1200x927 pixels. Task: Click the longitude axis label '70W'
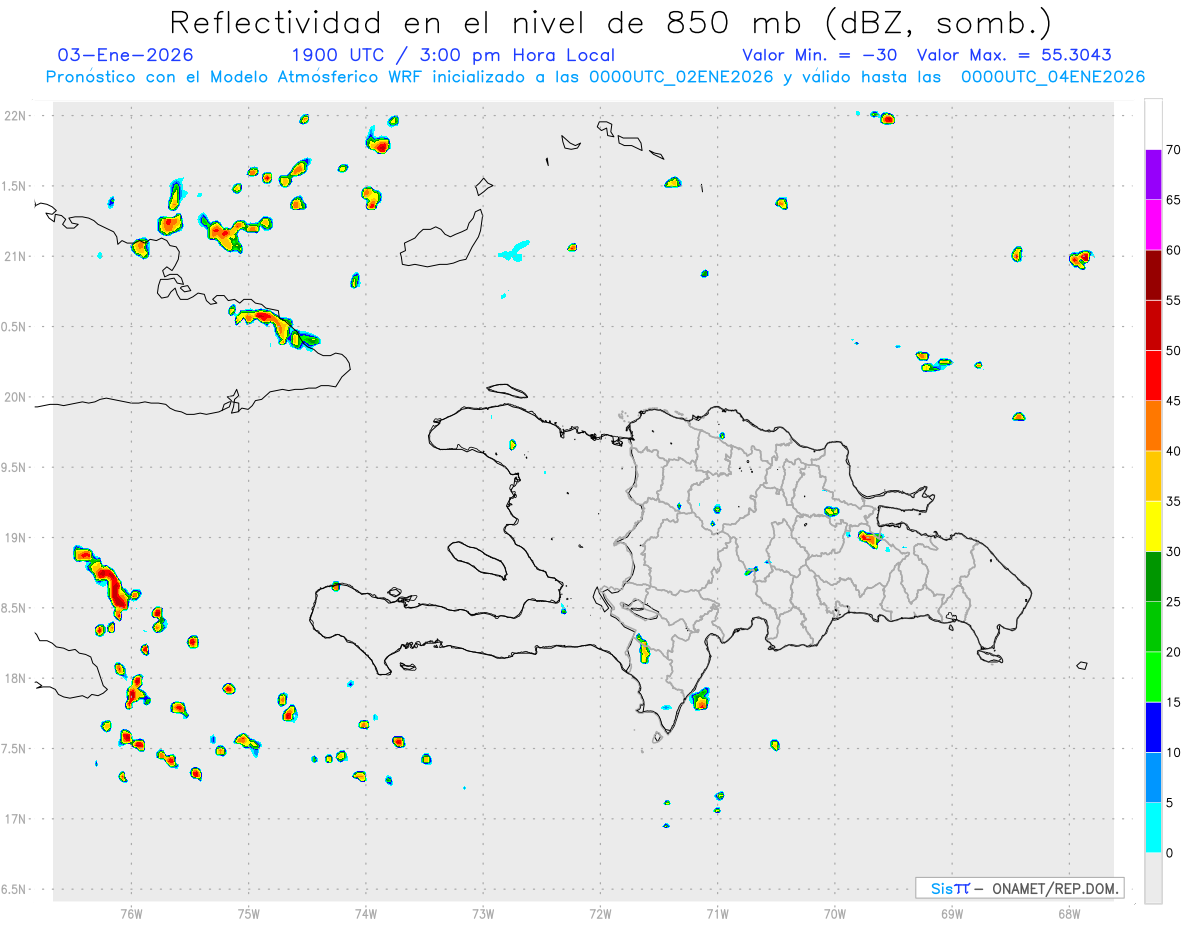click(835, 914)
